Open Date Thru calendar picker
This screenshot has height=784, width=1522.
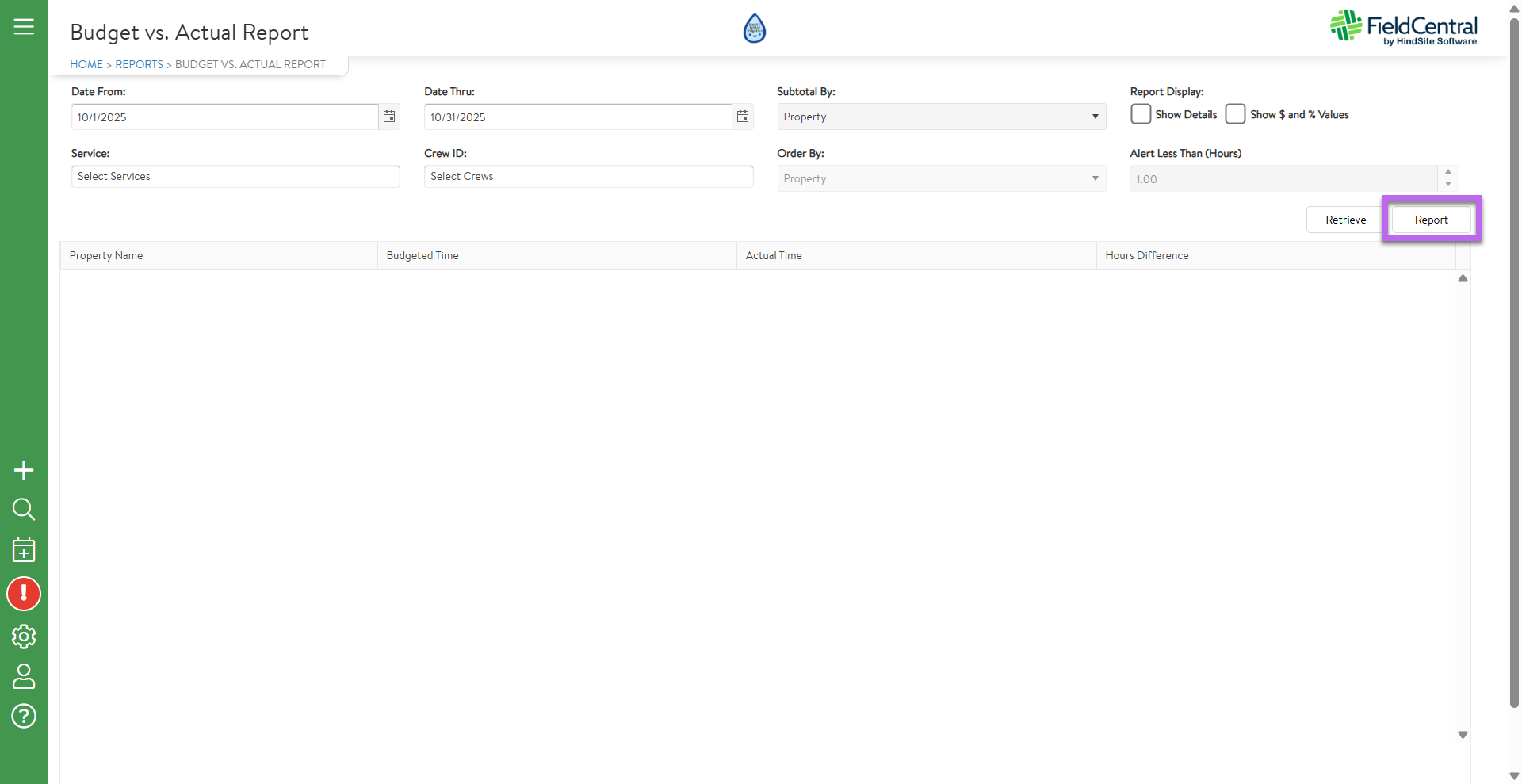743,117
